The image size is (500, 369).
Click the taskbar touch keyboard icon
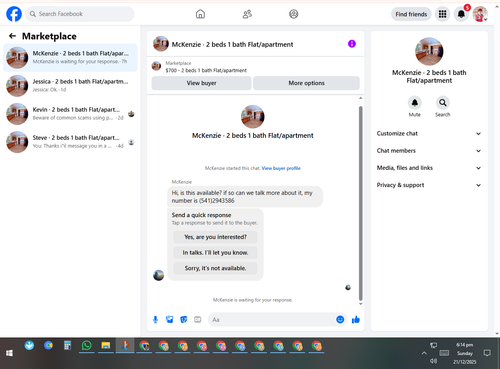[x=444, y=353]
